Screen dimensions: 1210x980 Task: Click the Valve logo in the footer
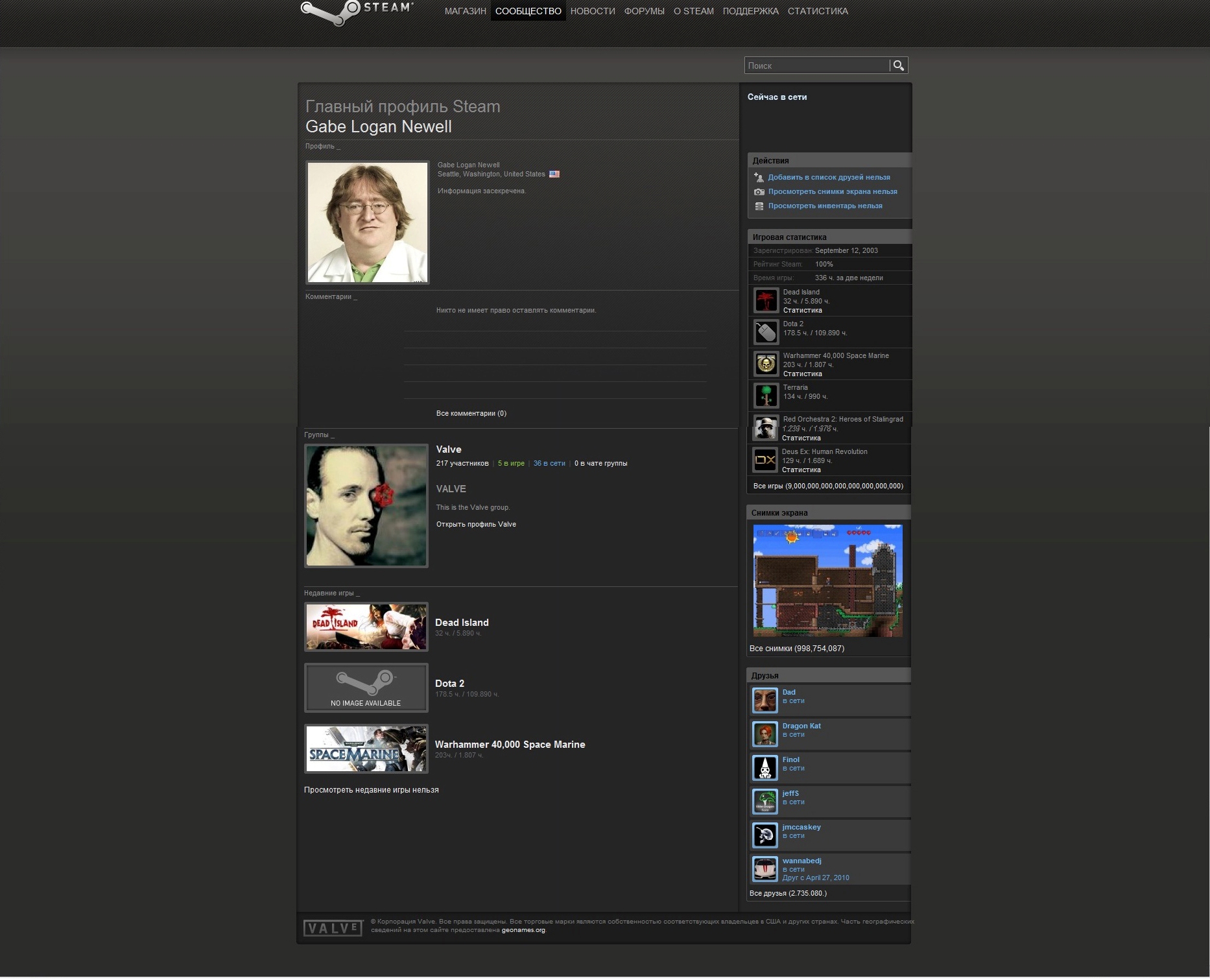click(x=333, y=928)
